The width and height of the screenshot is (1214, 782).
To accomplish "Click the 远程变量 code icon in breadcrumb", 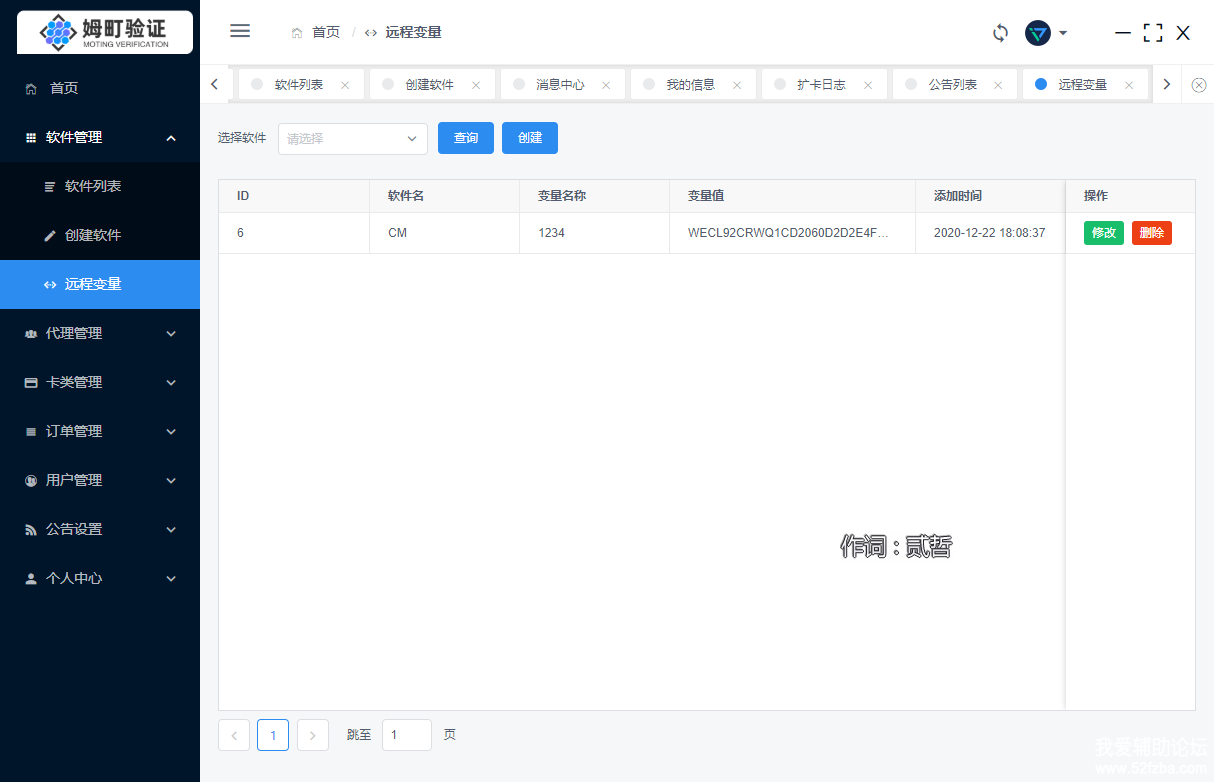I will click(x=371, y=32).
